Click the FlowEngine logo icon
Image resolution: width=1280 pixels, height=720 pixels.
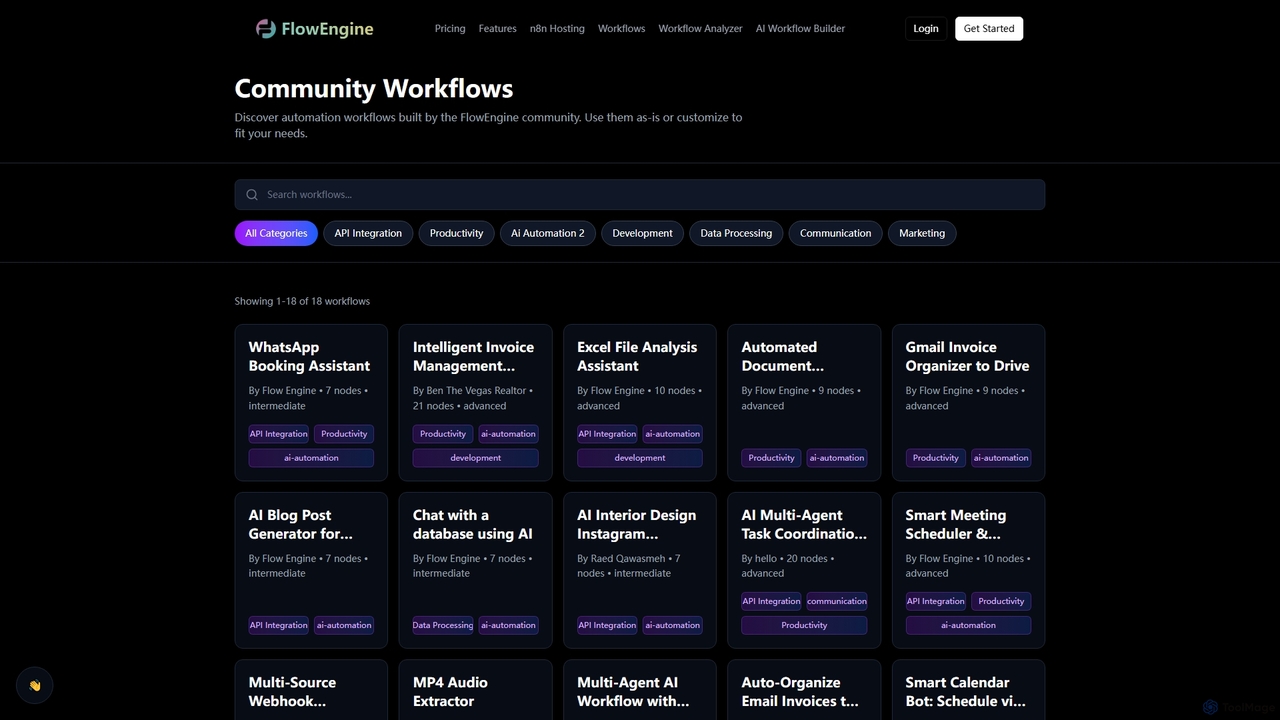[x=266, y=28]
